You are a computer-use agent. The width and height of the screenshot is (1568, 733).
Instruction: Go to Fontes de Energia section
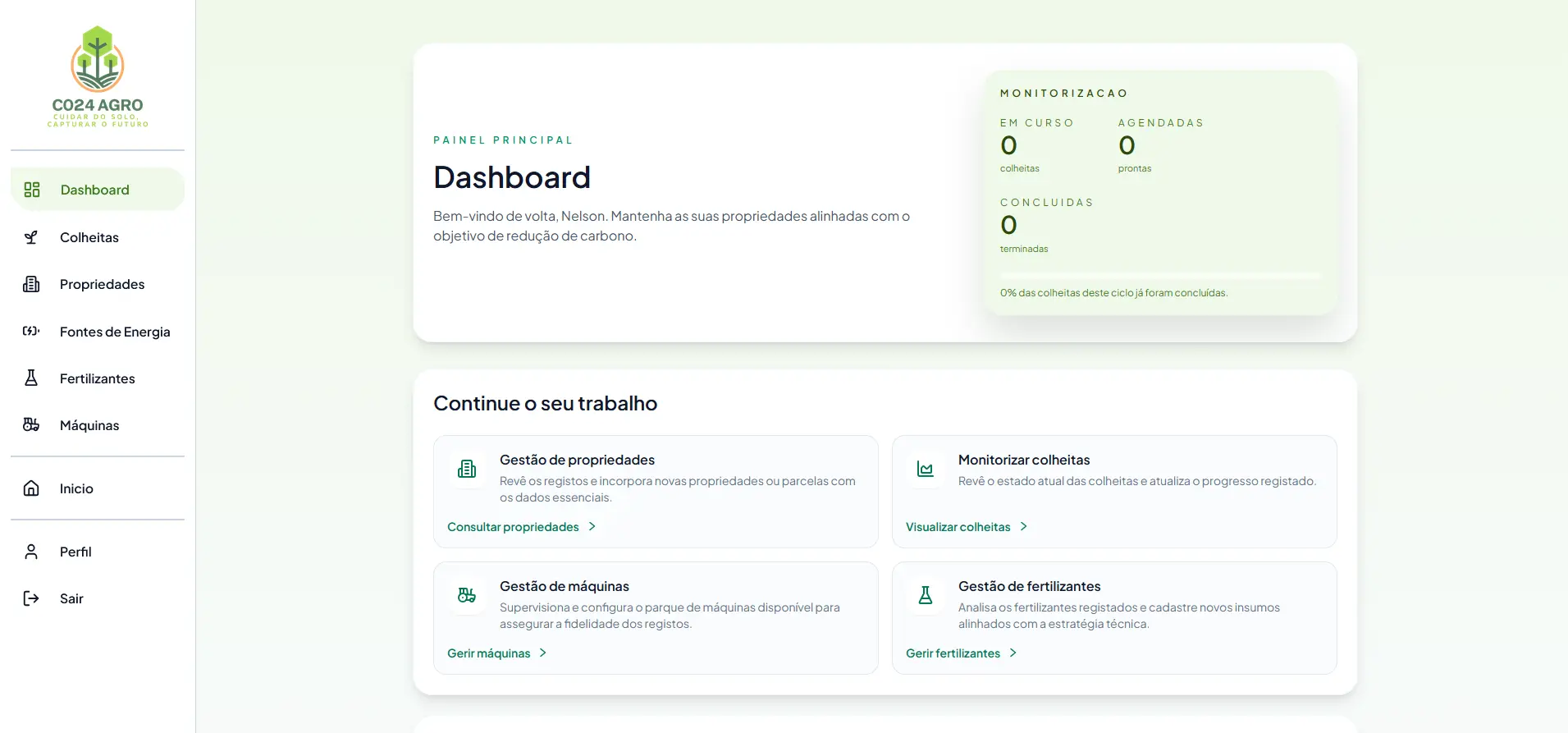115,332
